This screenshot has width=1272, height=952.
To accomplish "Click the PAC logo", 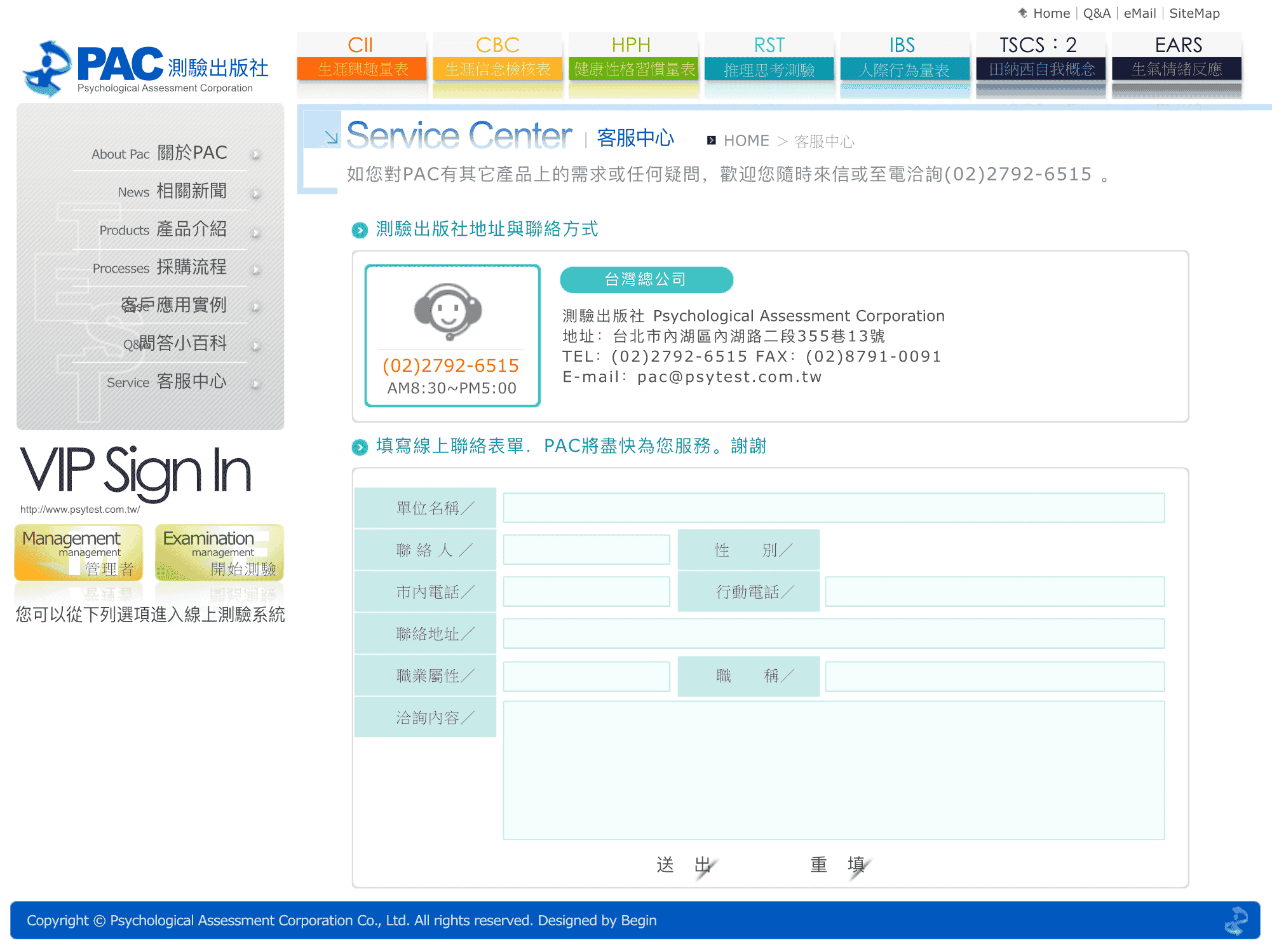I will click(145, 69).
